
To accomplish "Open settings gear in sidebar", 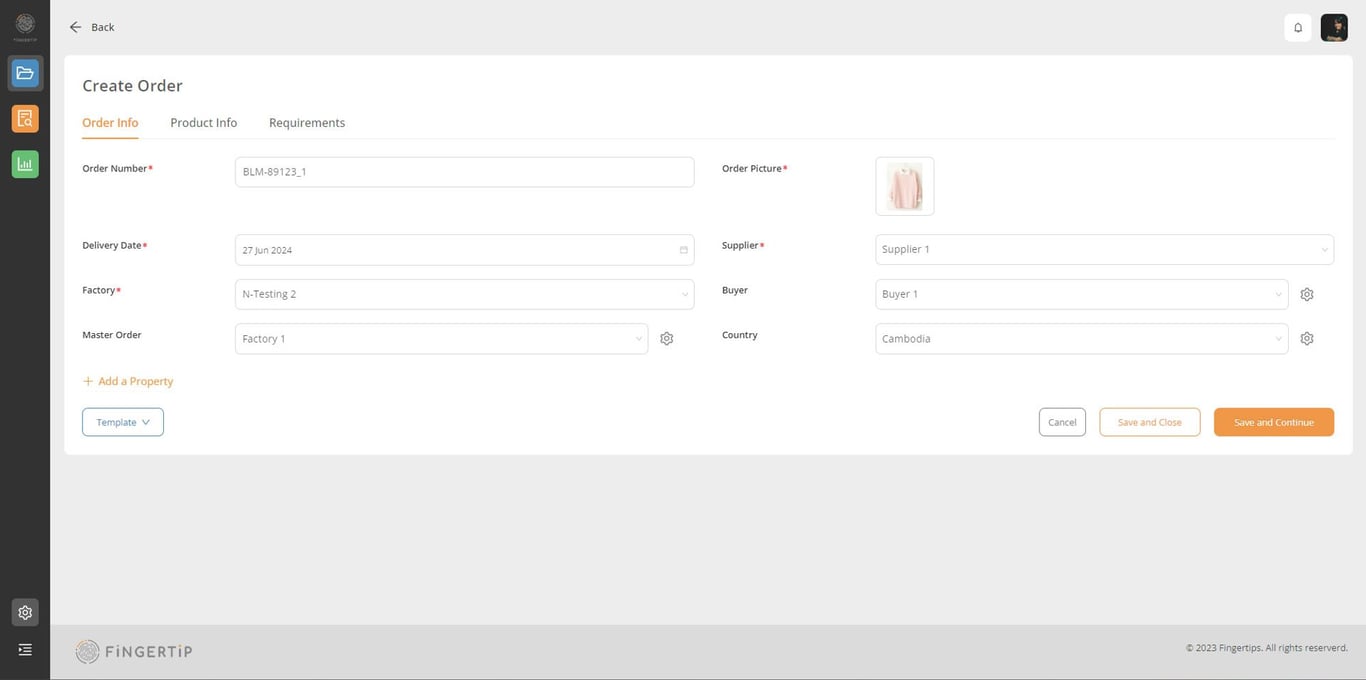I will (x=25, y=612).
